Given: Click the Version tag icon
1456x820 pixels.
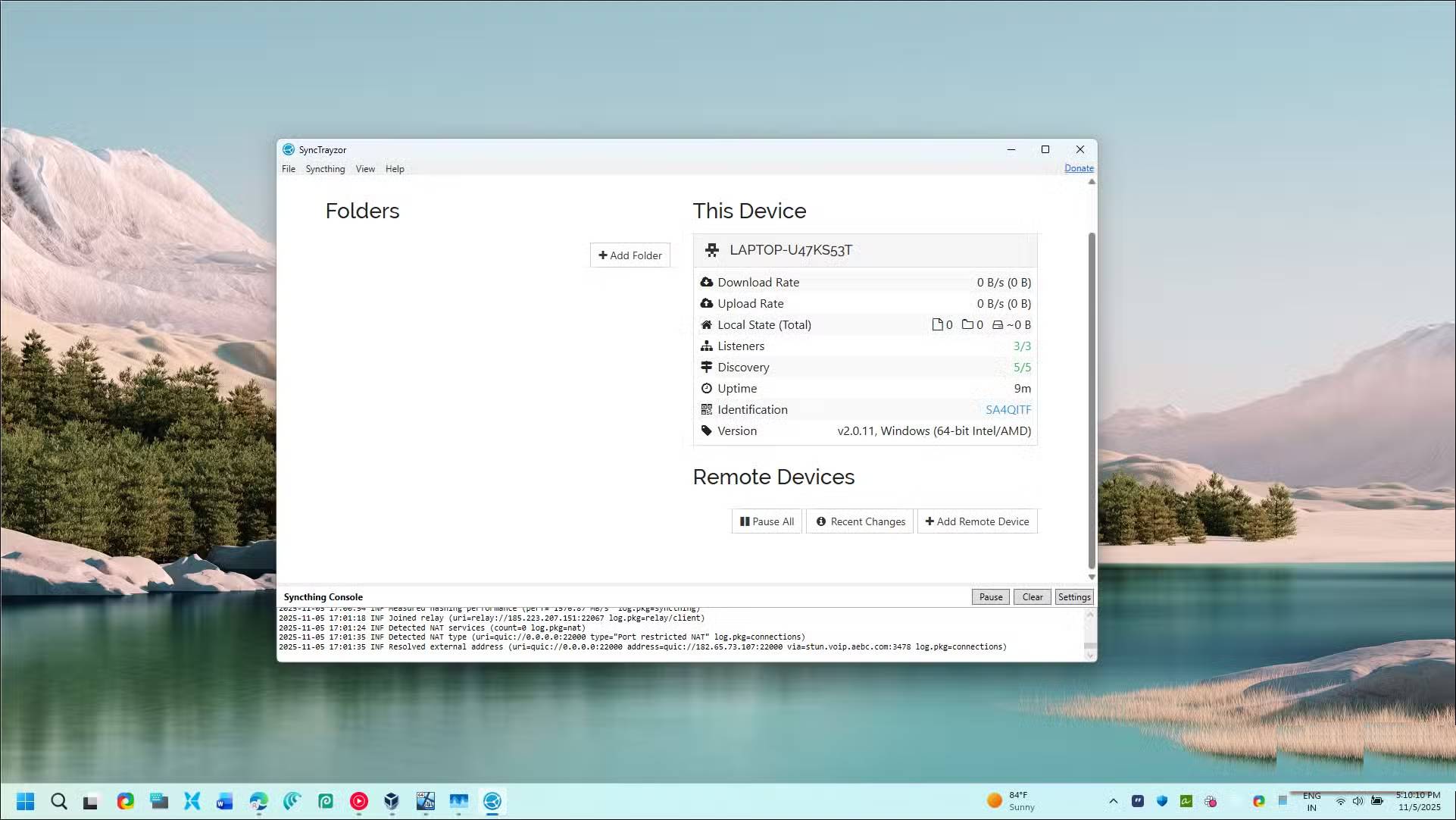Looking at the screenshot, I should tap(707, 430).
